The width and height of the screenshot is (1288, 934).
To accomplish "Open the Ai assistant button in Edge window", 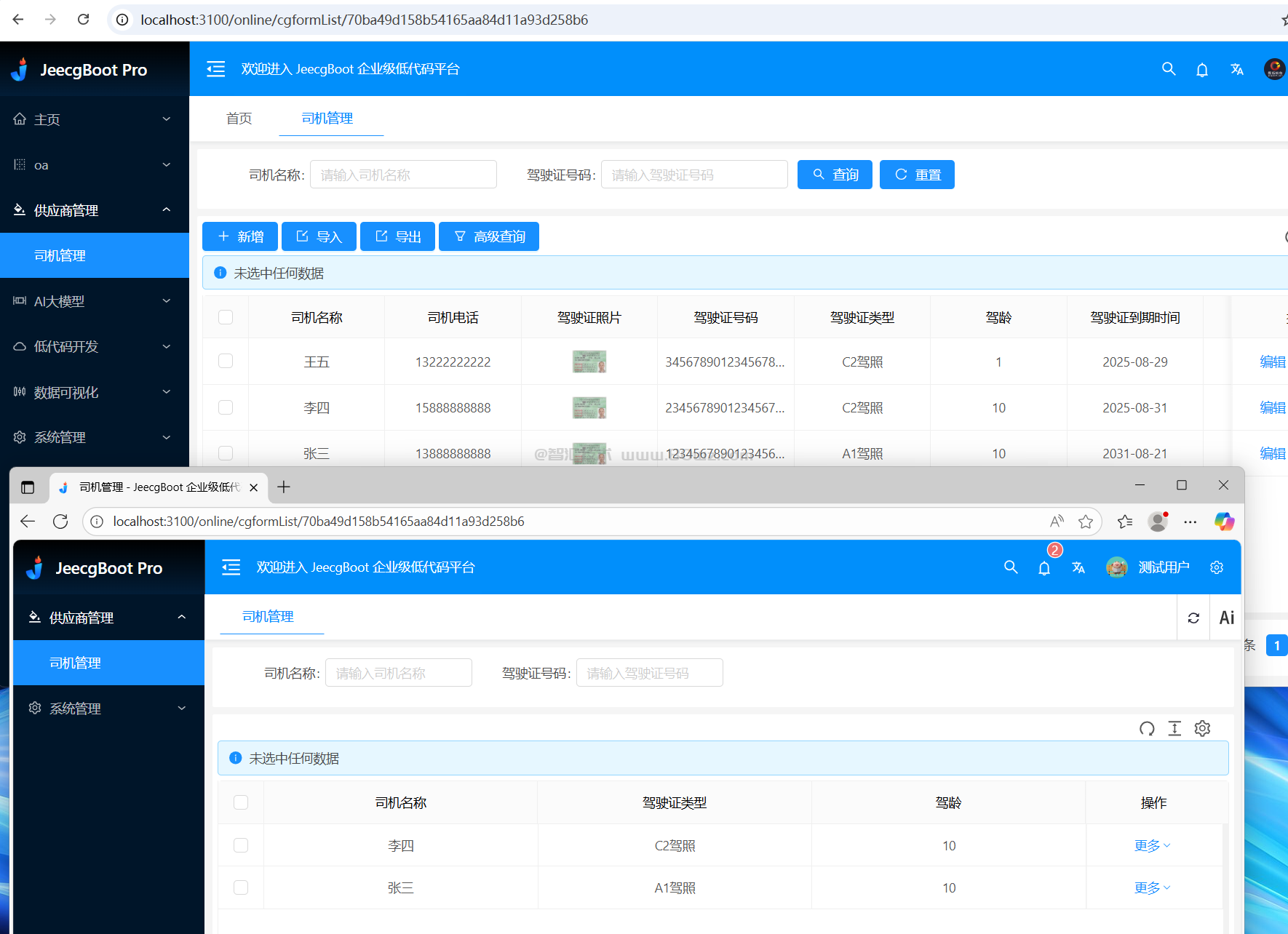I will 1227,618.
